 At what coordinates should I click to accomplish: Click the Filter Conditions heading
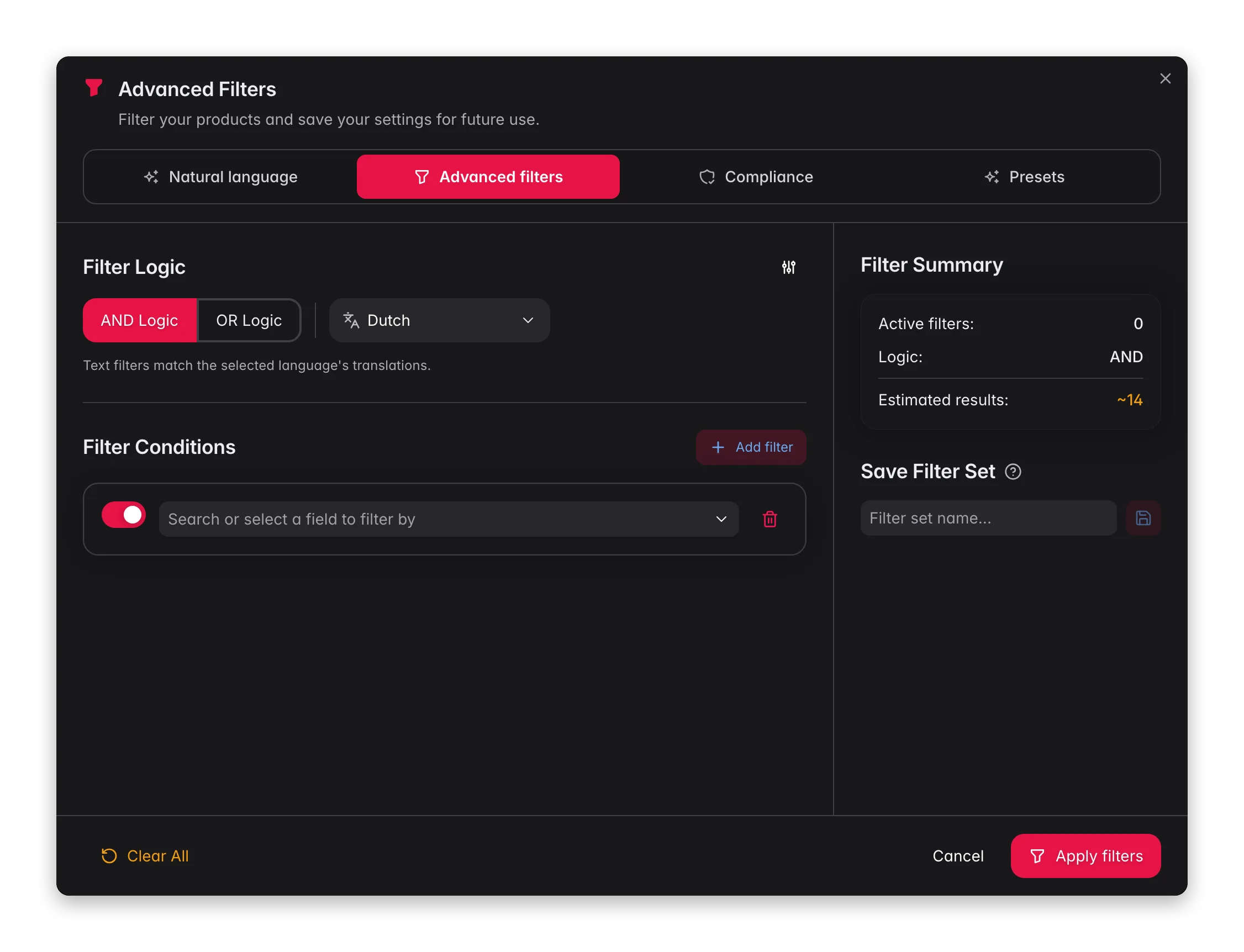point(159,447)
